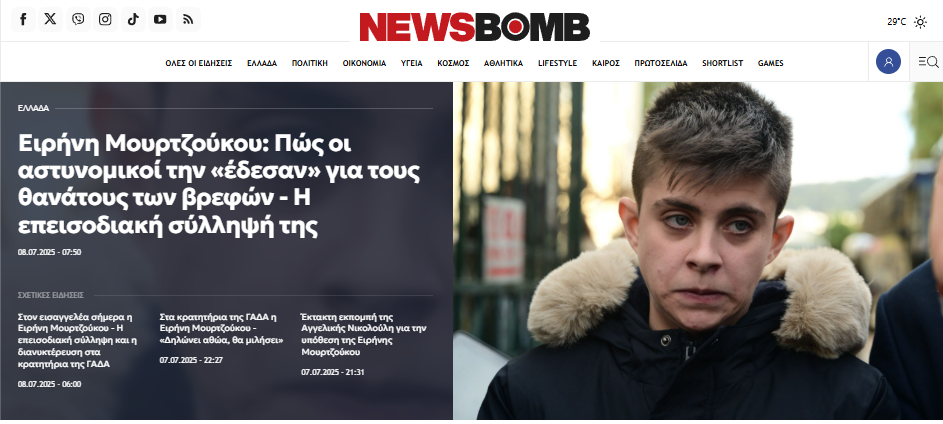Screen dimensions: 943x424
Task: Open the main headline about Ειρήνη Μουρτζούκου
Action: point(220,185)
